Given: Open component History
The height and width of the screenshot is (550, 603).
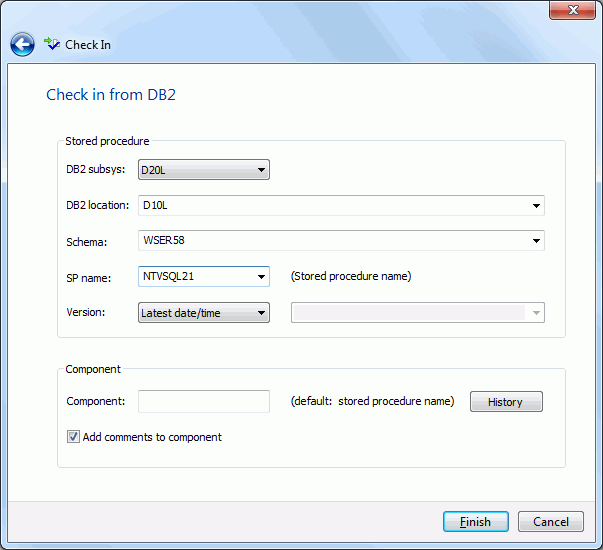Looking at the screenshot, I should click(x=506, y=402).
